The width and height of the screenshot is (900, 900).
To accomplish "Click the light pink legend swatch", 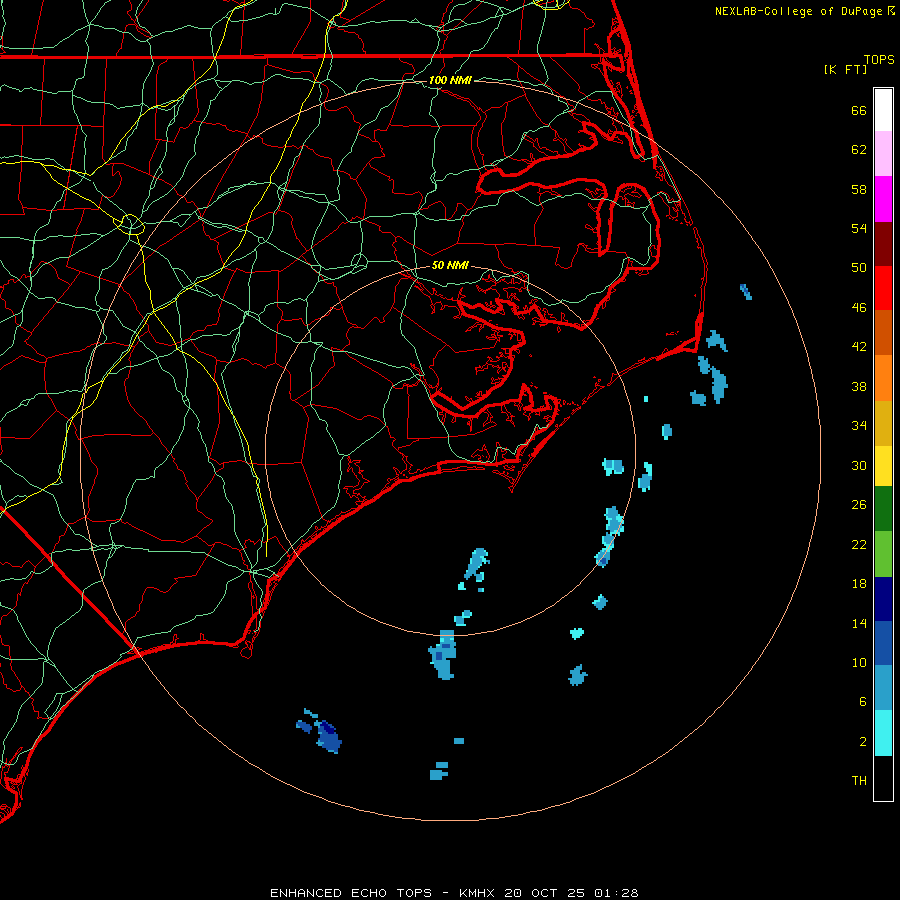I will click(883, 153).
